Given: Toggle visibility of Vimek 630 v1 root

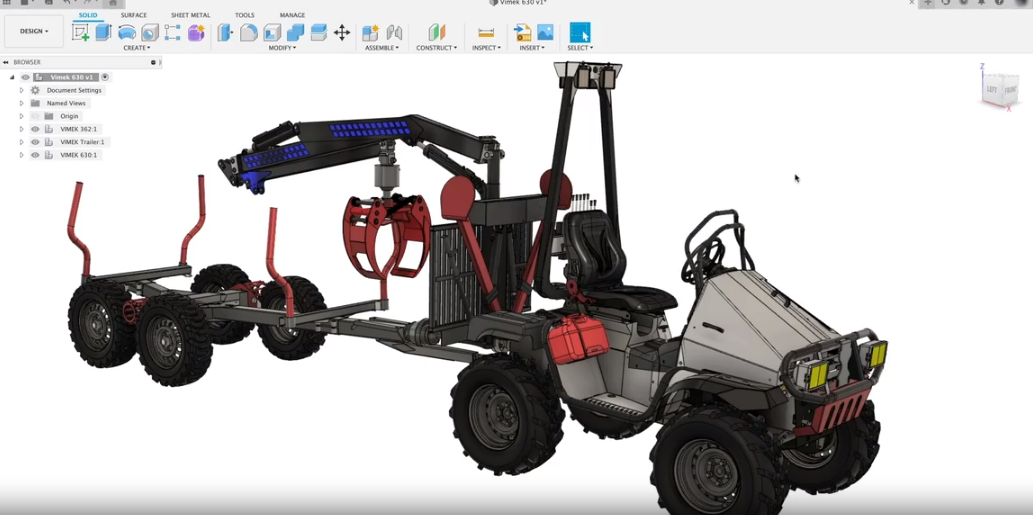Looking at the screenshot, I should (x=26, y=77).
